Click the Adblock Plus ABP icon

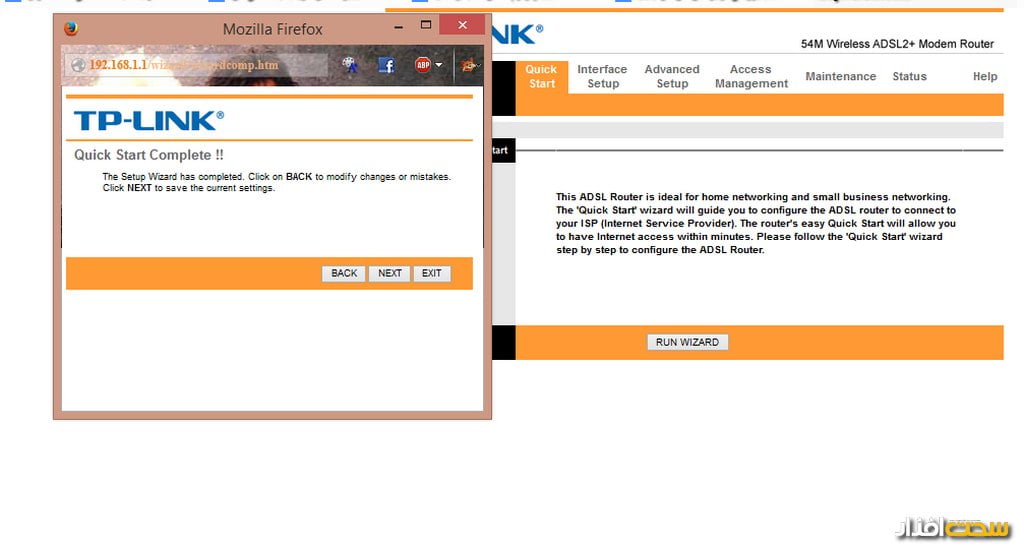tap(423, 66)
